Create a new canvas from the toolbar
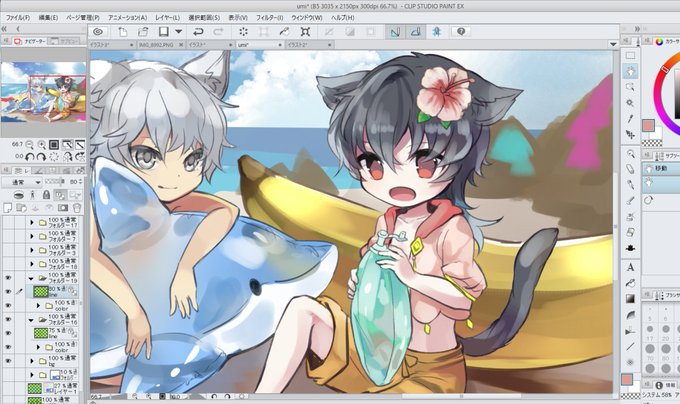The image size is (680, 404). pos(123,32)
